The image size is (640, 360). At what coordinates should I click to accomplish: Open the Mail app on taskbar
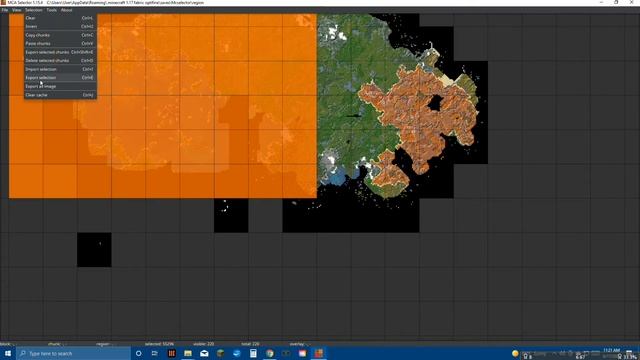(x=204, y=353)
